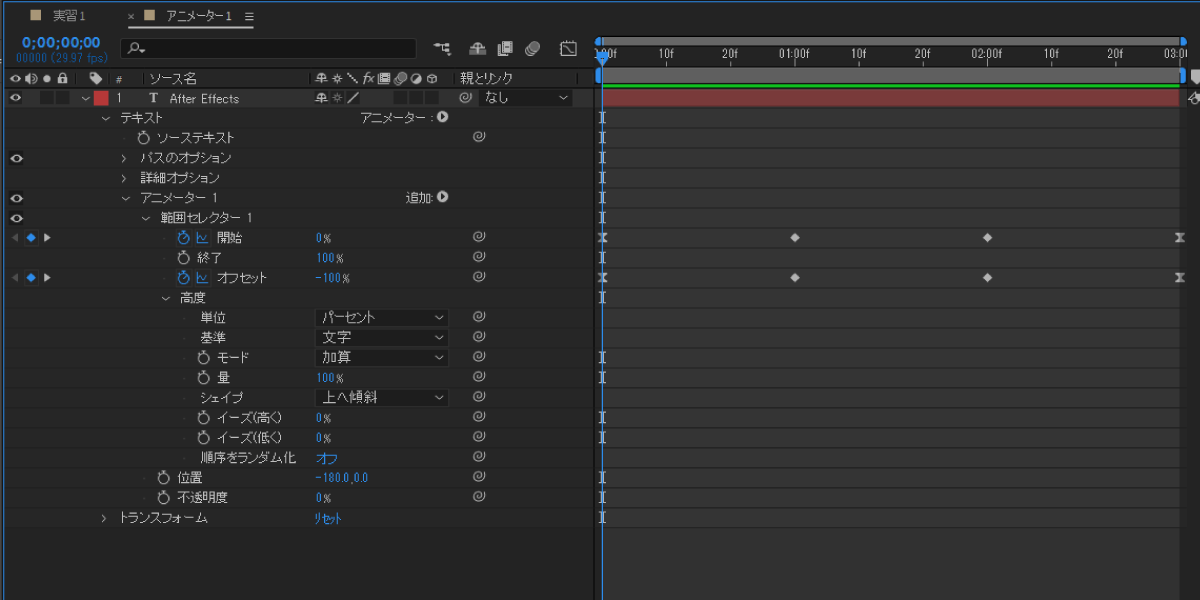Open the アニメーター add flyout button

442,117
